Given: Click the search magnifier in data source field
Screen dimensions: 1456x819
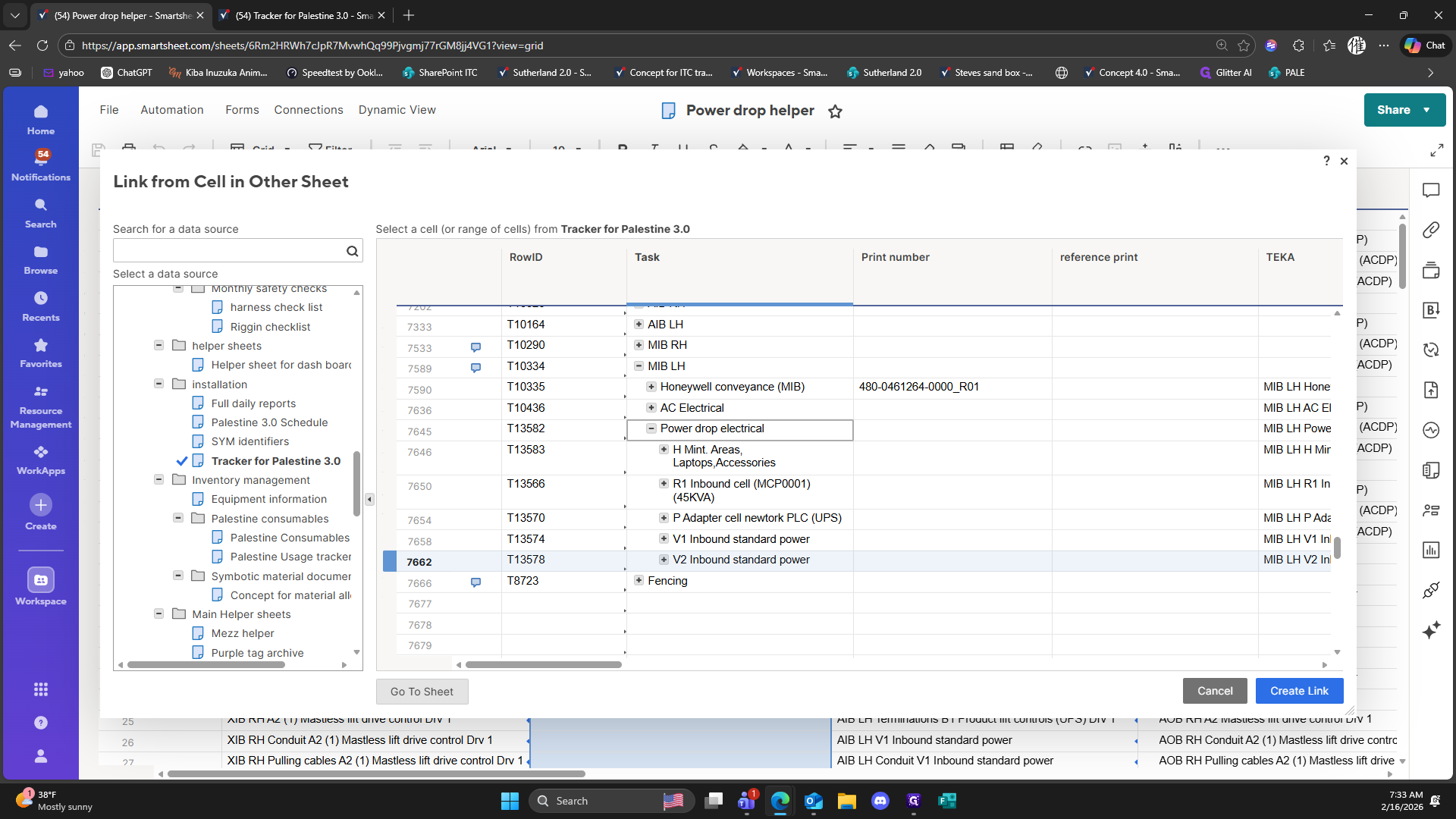Looking at the screenshot, I should [352, 251].
